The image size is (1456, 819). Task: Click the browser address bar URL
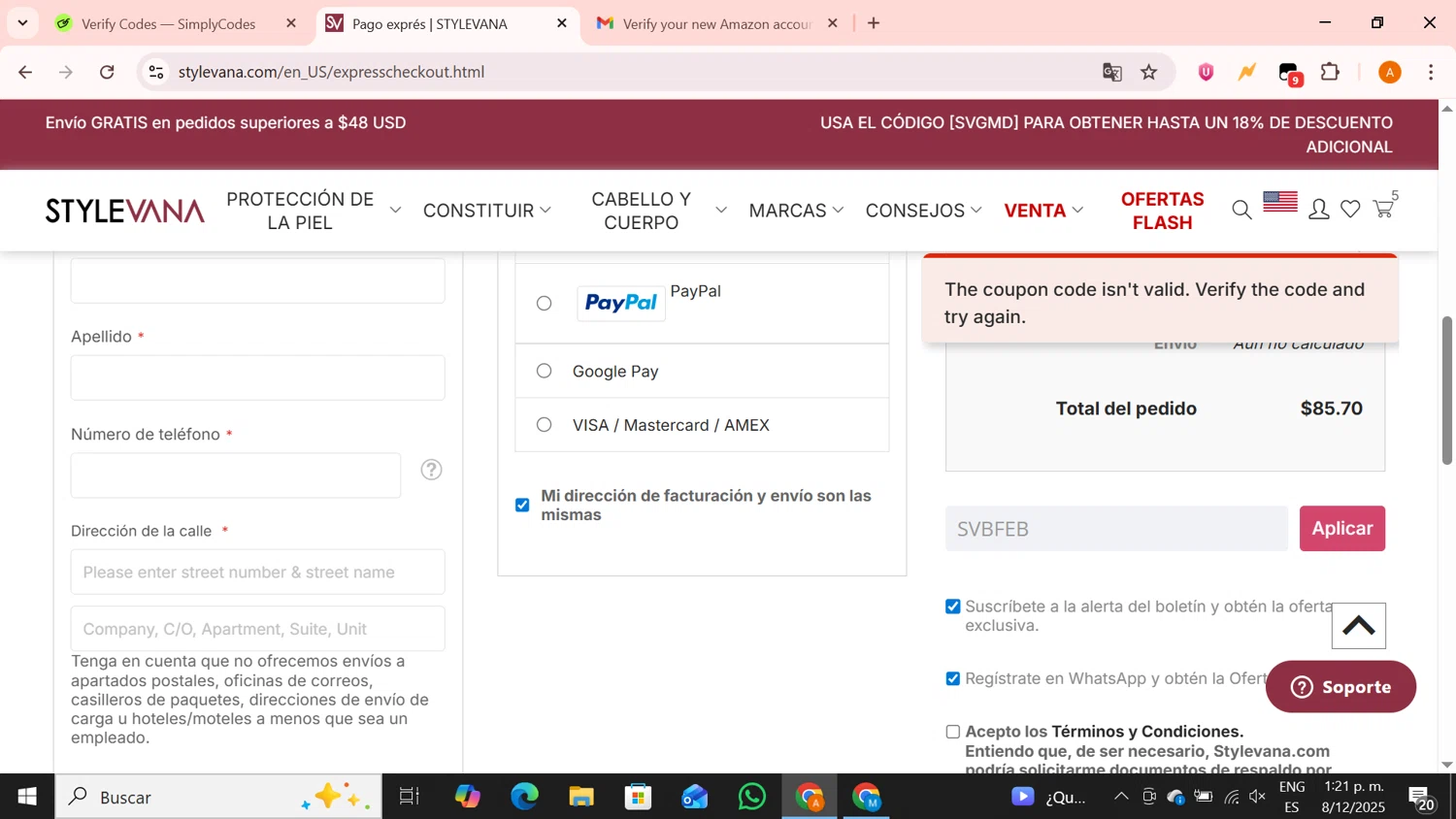331,72
